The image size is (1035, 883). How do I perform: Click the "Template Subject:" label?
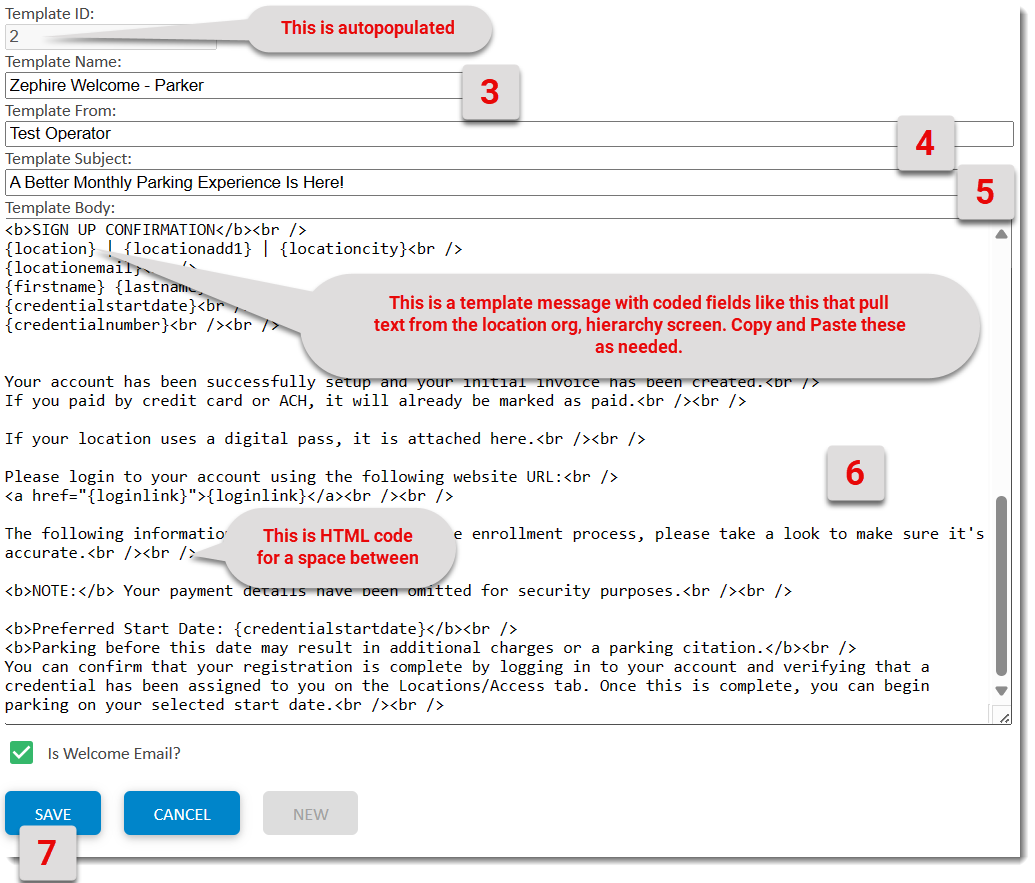pos(69,159)
